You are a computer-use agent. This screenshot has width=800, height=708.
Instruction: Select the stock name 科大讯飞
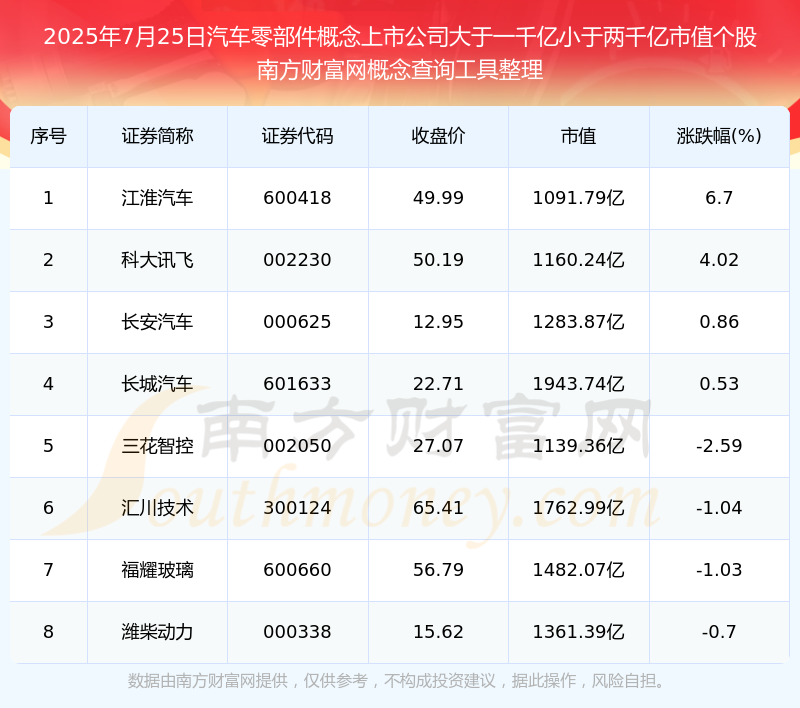point(157,260)
